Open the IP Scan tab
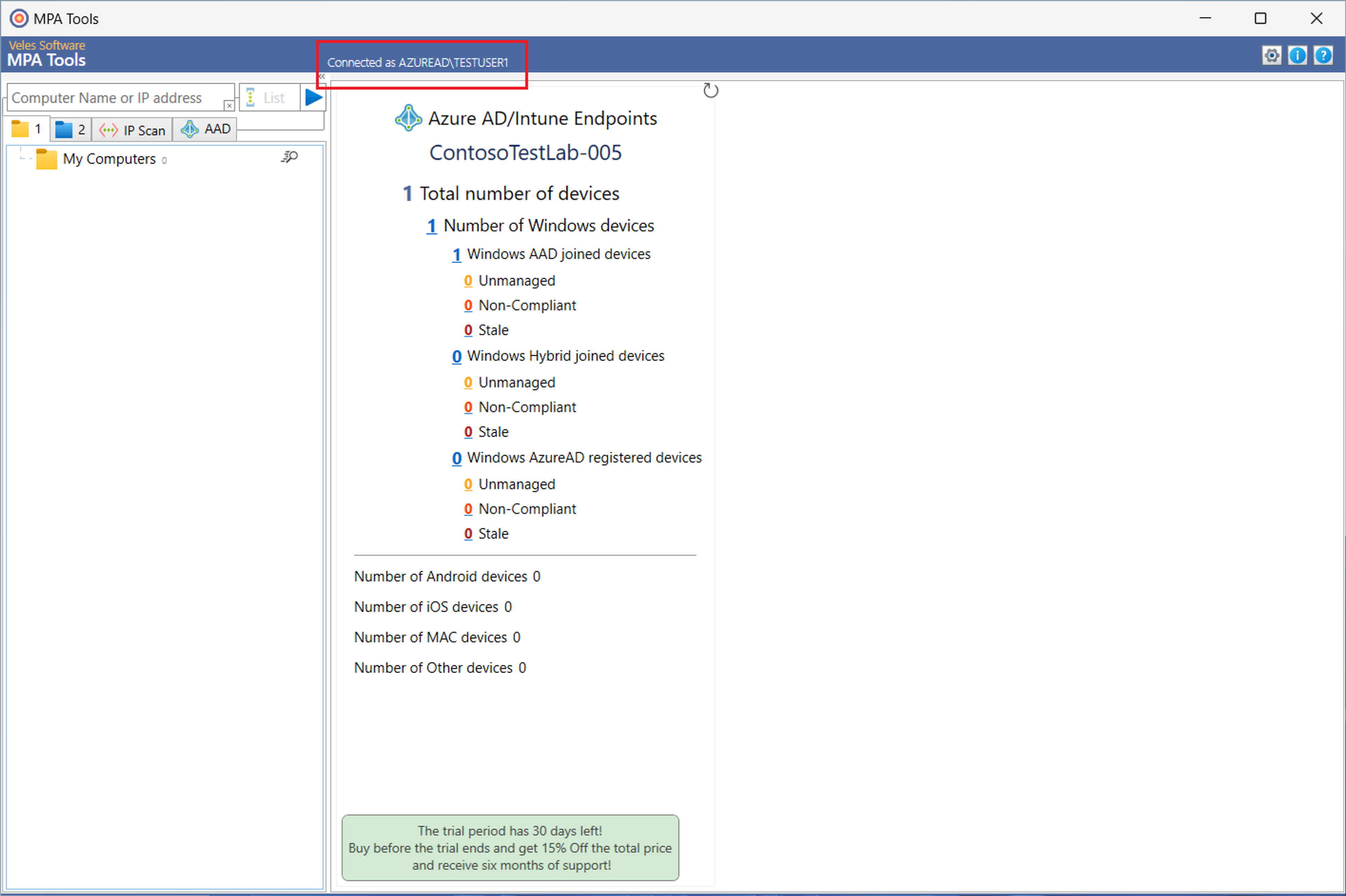 point(132,130)
